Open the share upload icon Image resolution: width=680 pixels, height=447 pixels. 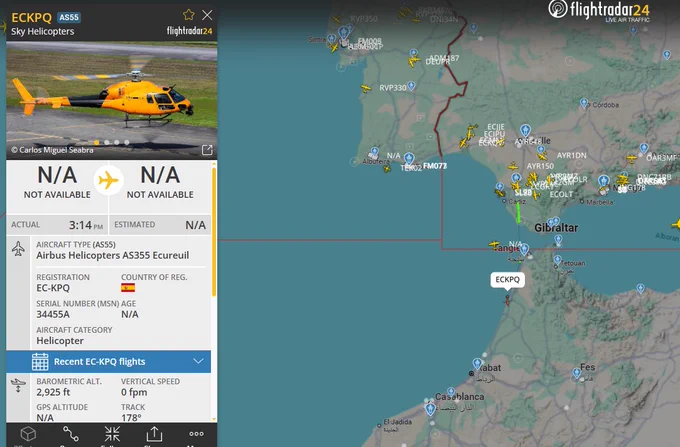(x=154, y=434)
